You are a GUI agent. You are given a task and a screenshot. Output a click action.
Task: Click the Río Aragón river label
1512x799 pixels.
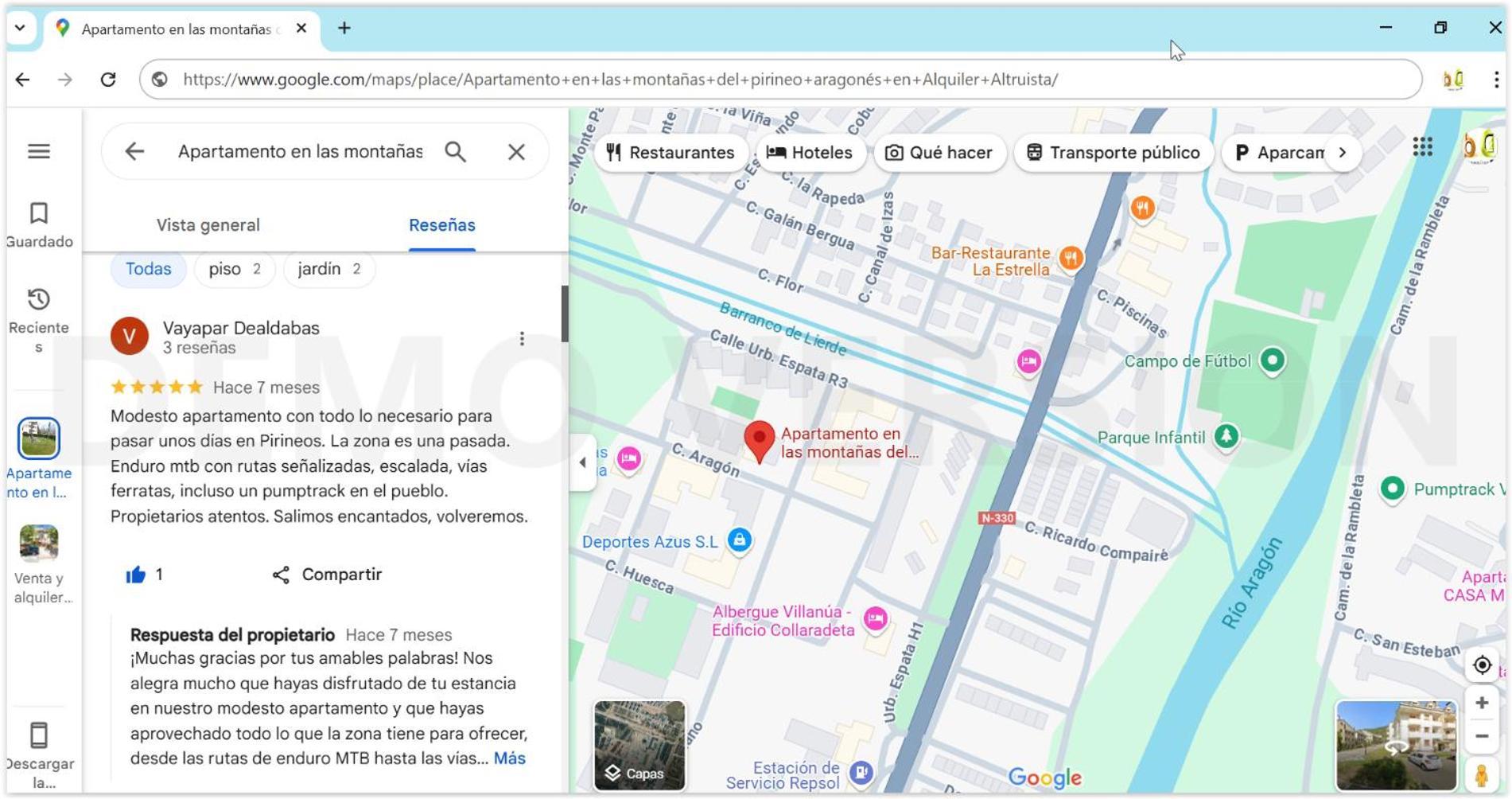(x=1253, y=583)
